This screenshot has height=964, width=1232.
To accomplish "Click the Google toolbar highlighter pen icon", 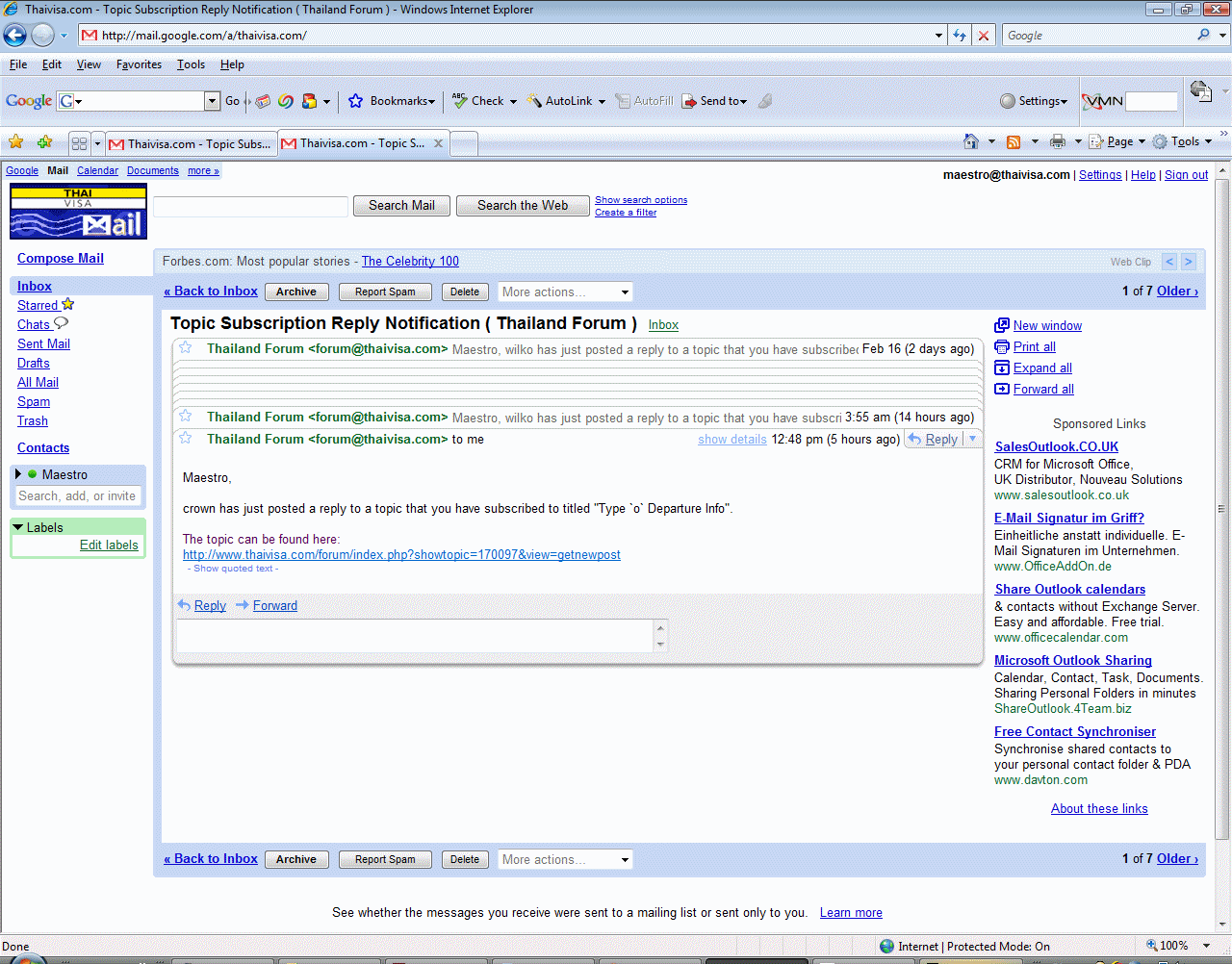I will (x=765, y=101).
